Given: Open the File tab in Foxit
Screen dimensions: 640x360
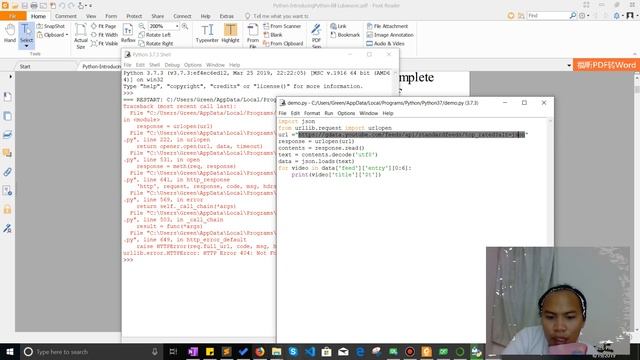Looking at the screenshot, I should [13, 16].
